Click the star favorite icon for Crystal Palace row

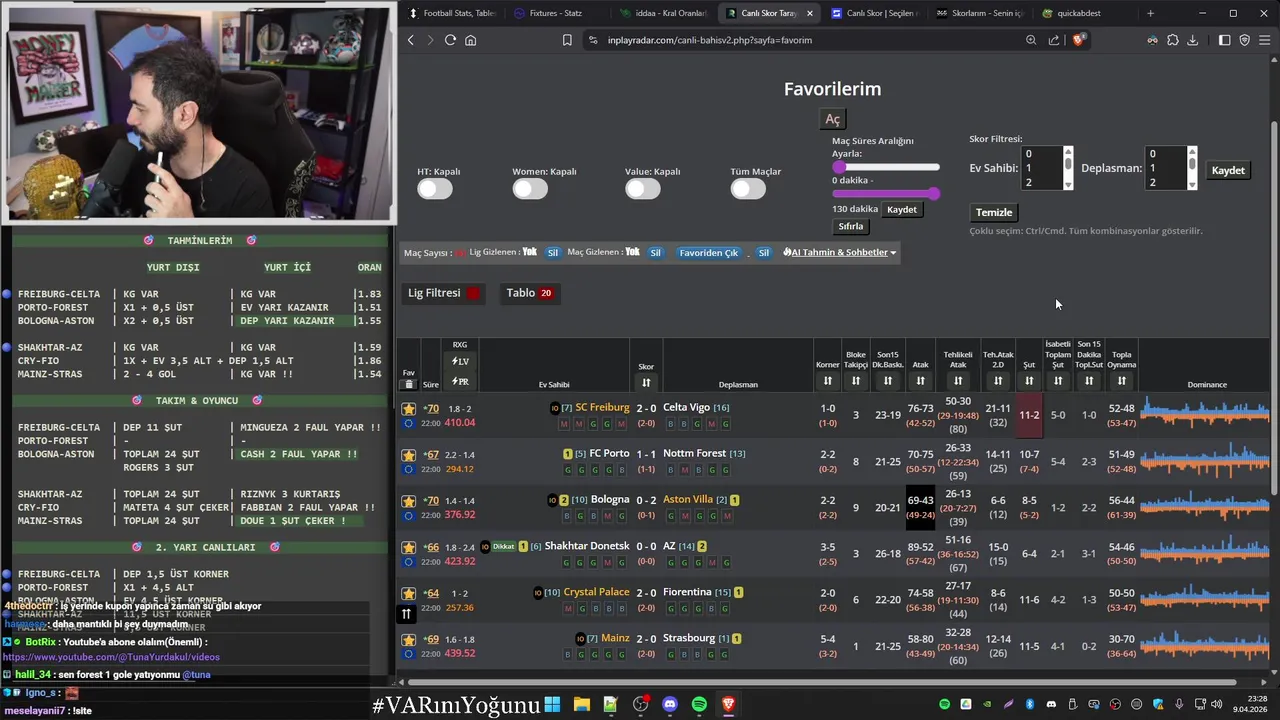point(408,593)
